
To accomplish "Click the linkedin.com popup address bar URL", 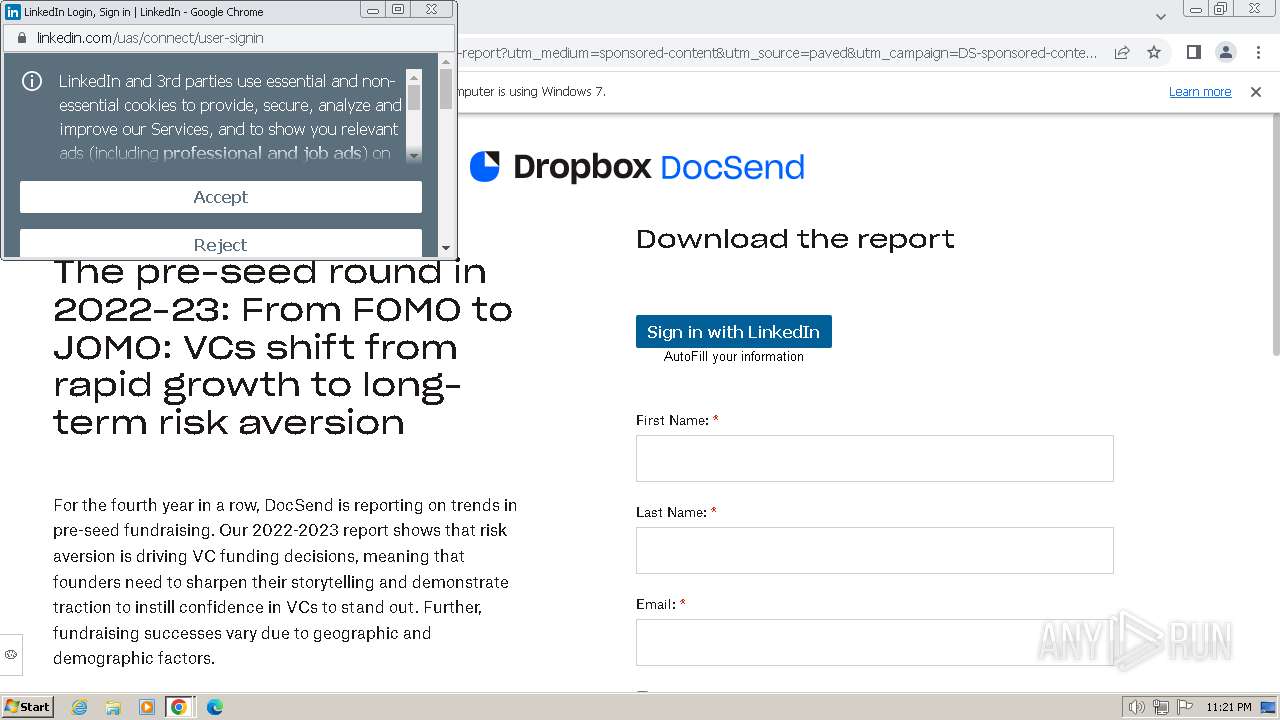I will tap(150, 38).
